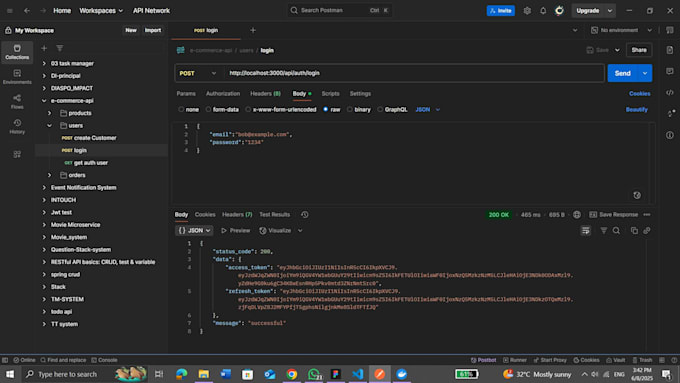Screen dimensions: 680x383
Task: Expand the orders folder
Action: click(49, 175)
